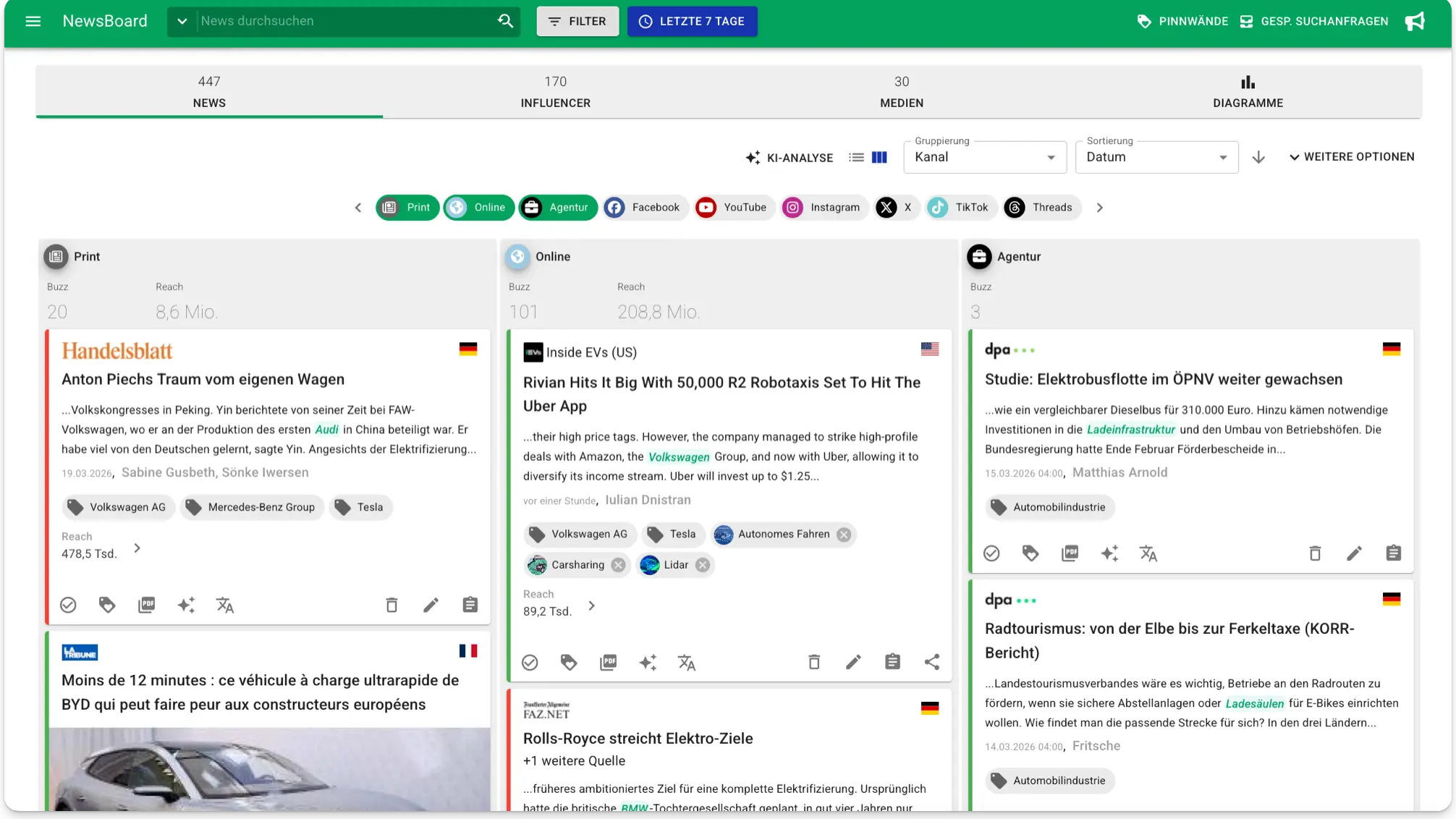The image size is (1456, 819).
Task: Enable the YouTube channel chip
Action: point(735,208)
